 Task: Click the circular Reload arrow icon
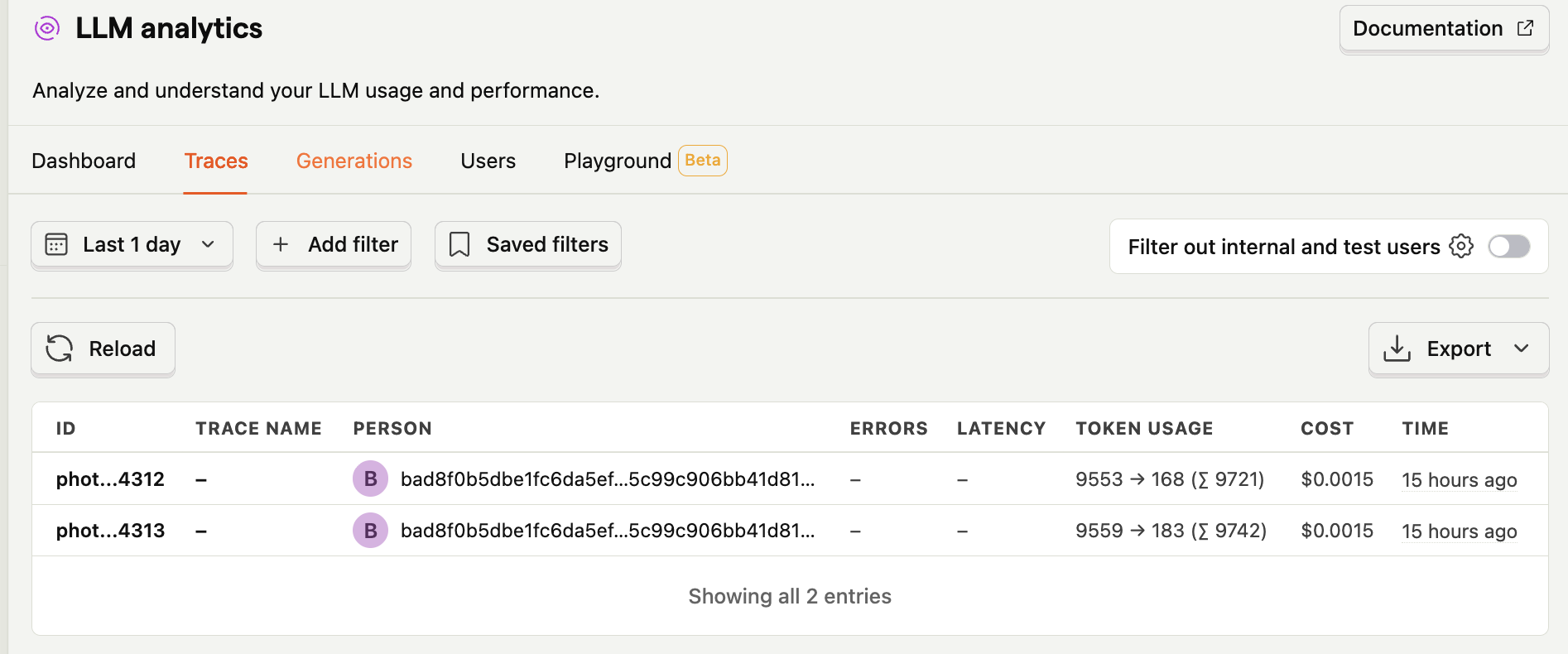(60, 349)
